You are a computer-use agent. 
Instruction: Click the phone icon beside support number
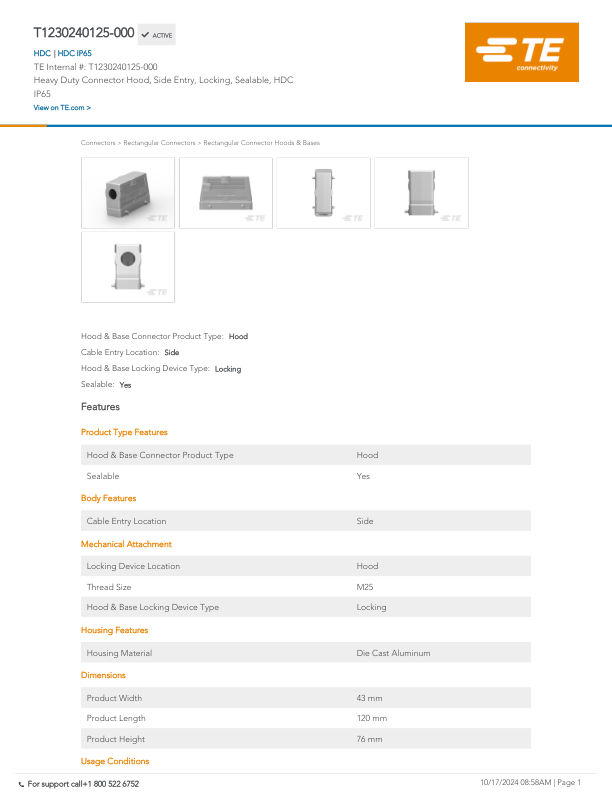click(21, 784)
